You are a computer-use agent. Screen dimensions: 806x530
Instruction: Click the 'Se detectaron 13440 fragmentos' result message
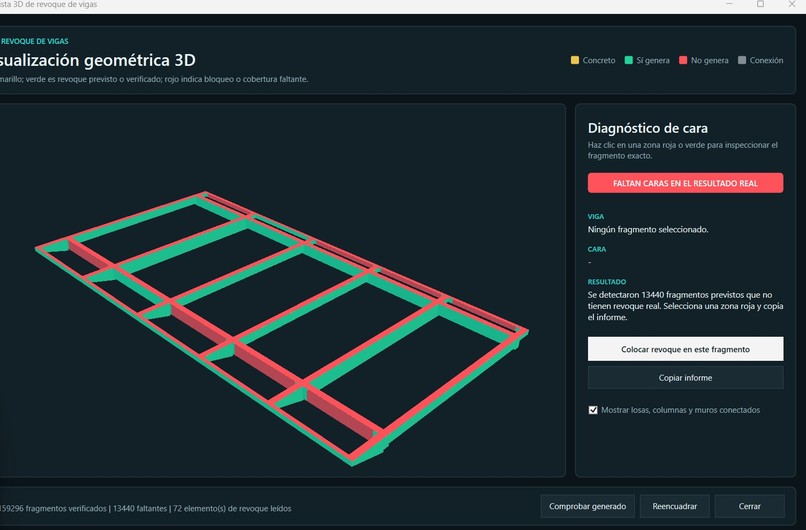(685, 306)
